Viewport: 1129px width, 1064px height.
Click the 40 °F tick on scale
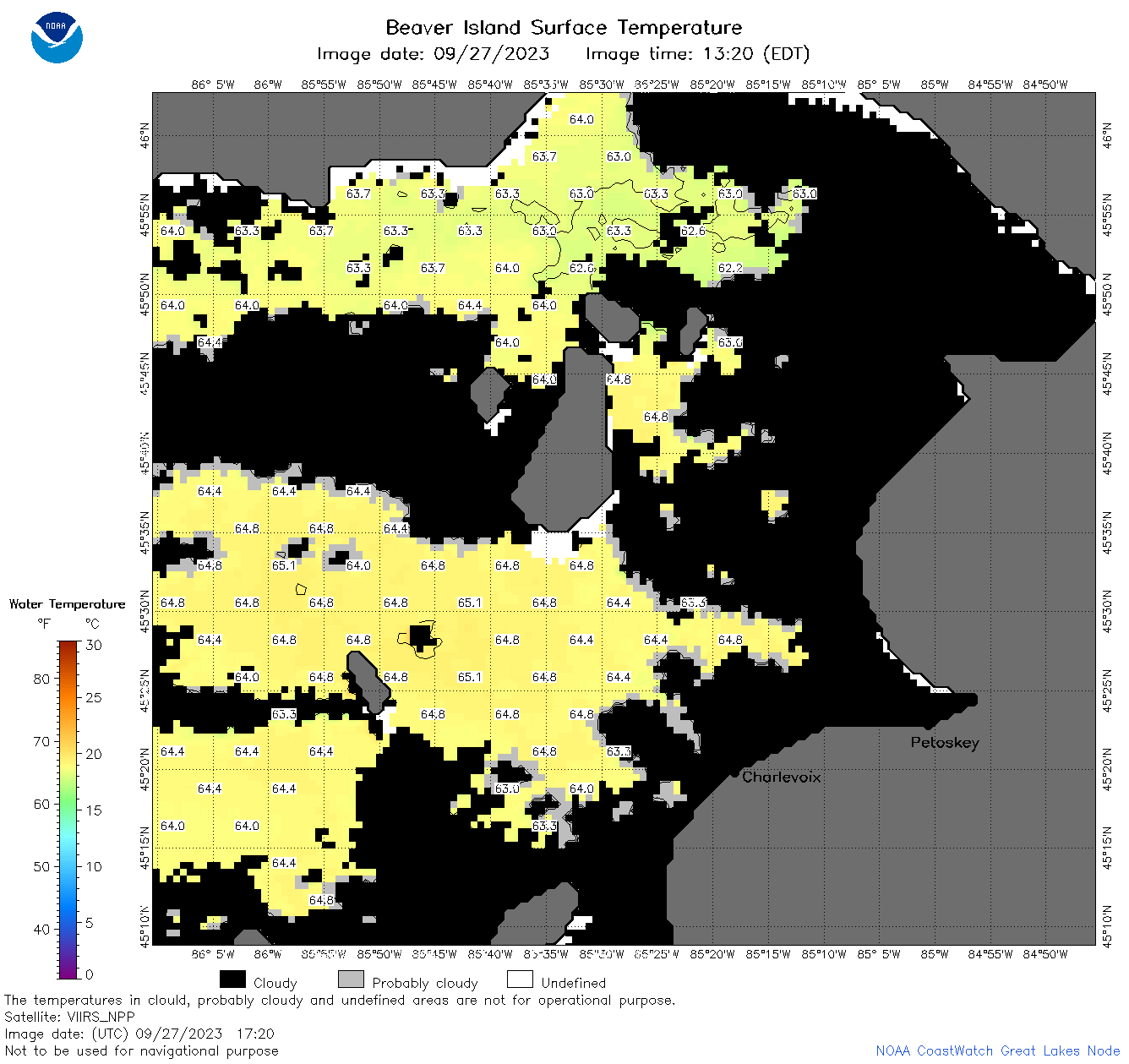click(41, 929)
